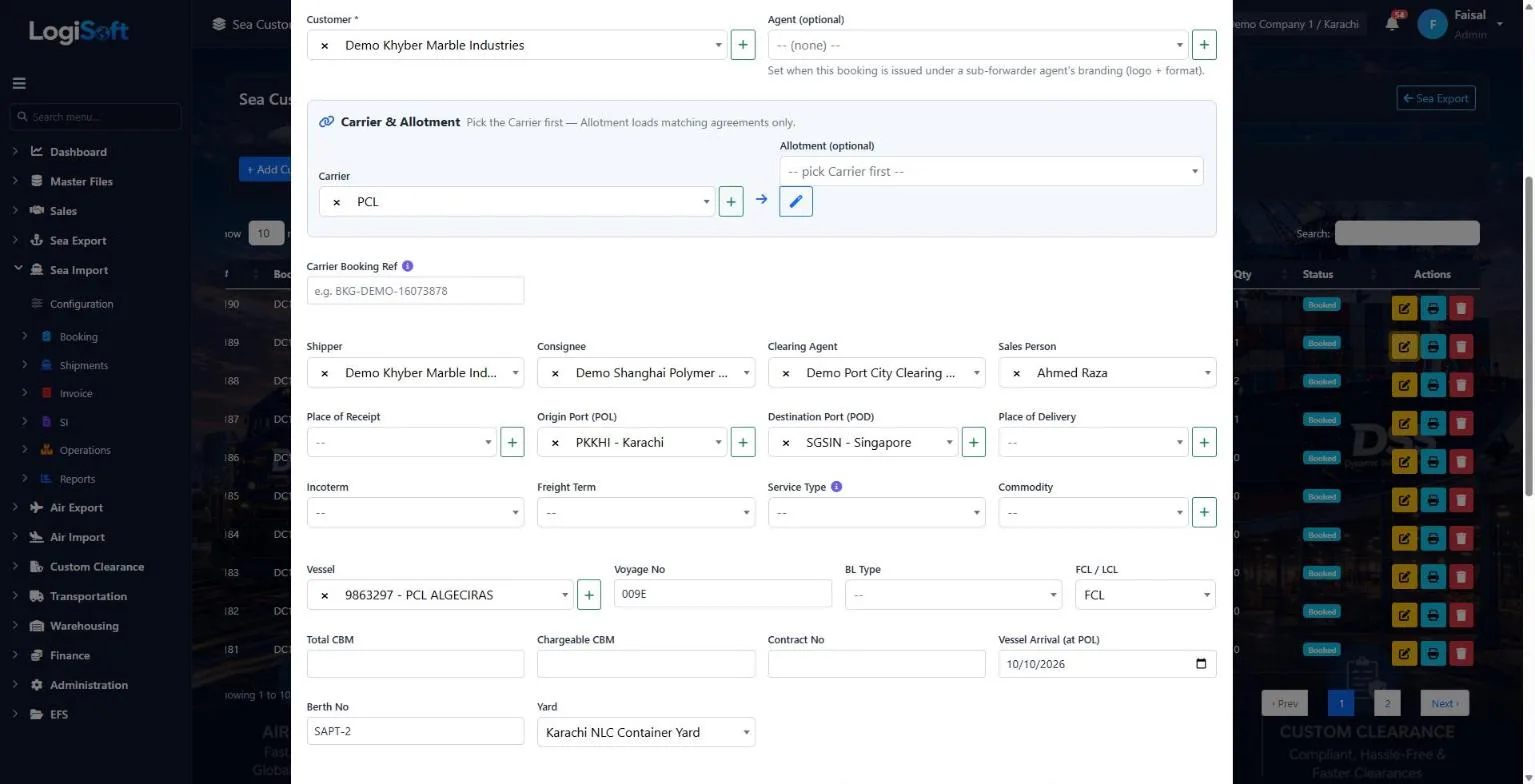Toggle the hamburger sidebar menu
The image size is (1535, 784).
click(19, 84)
